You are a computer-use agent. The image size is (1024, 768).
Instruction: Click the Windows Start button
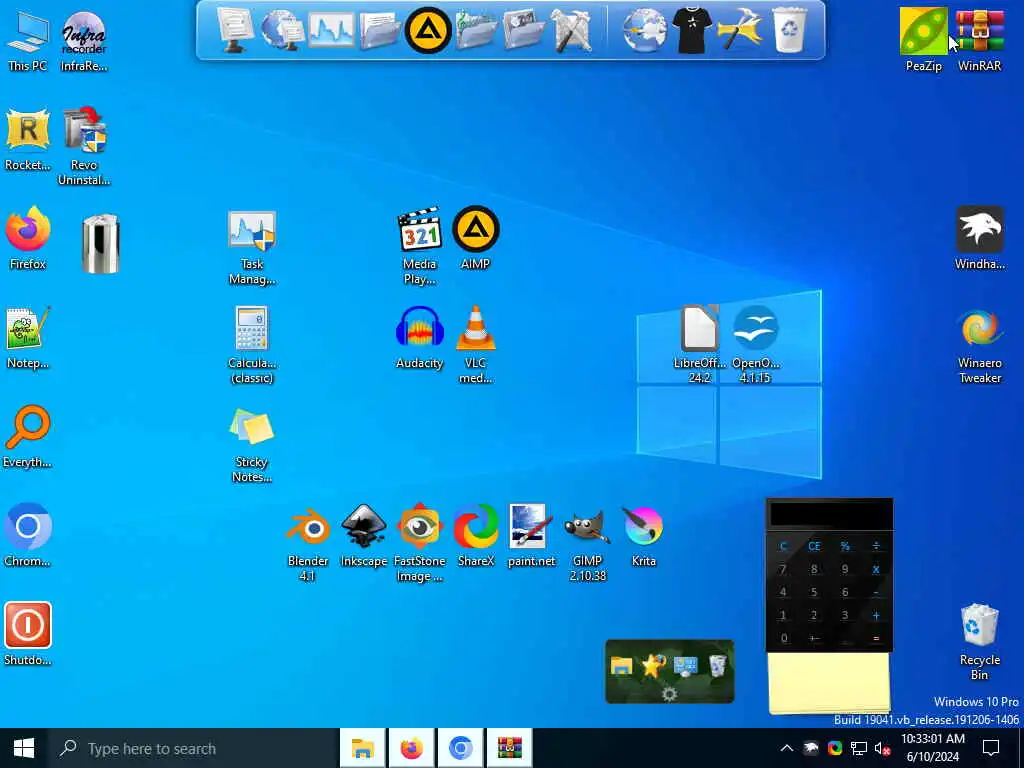tap(24, 748)
